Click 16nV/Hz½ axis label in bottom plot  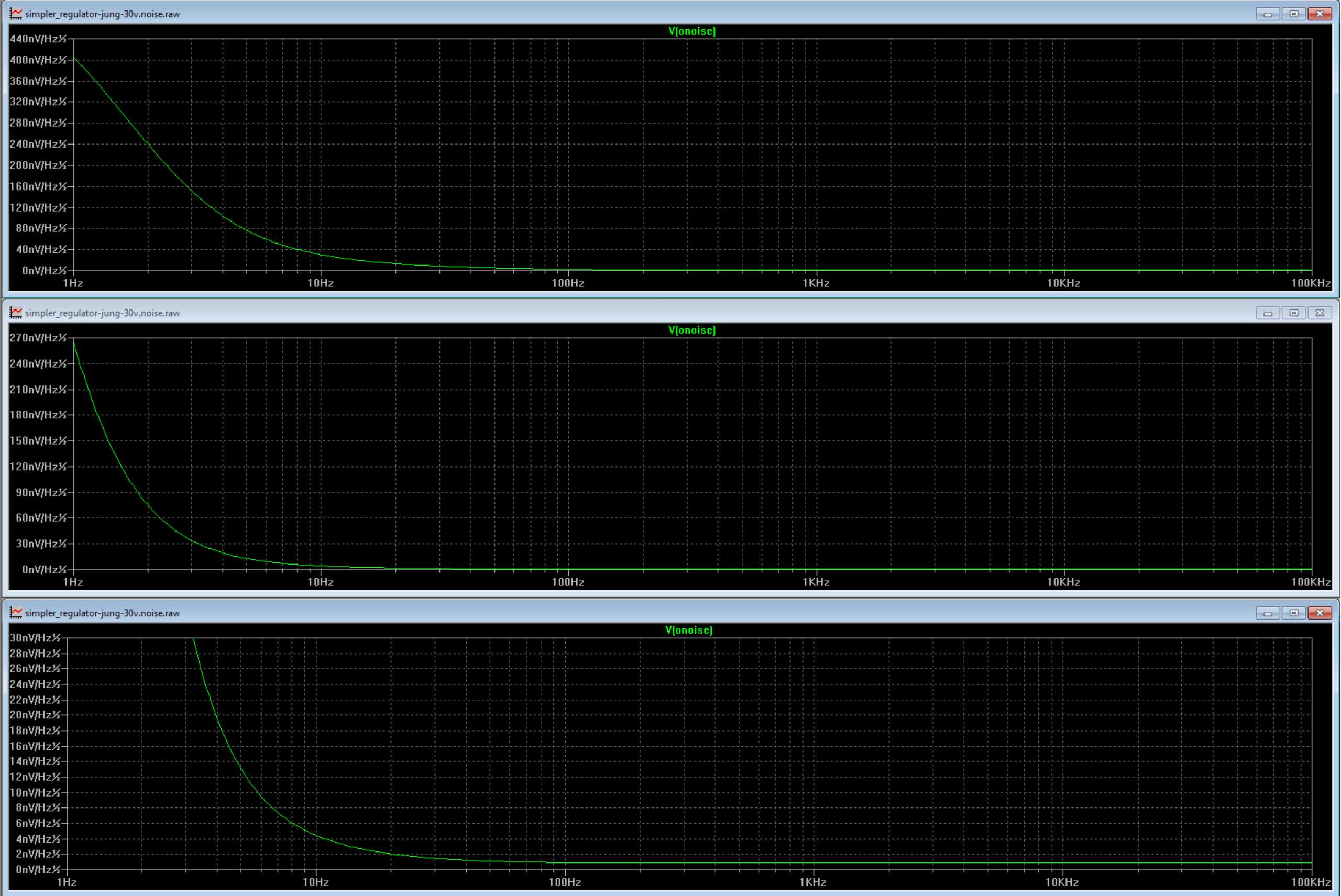coord(35,746)
